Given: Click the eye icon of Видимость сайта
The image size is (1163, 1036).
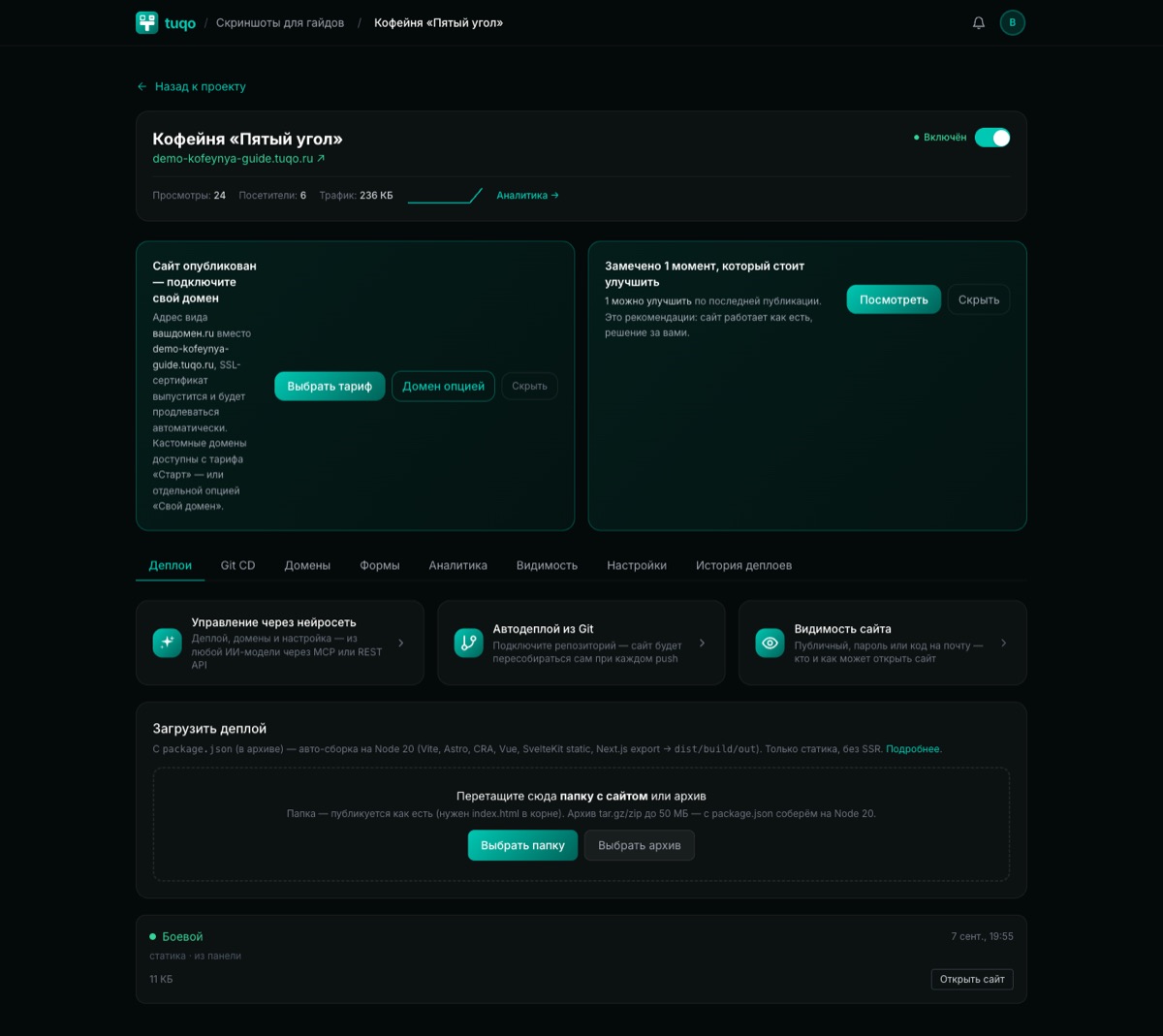Looking at the screenshot, I should click(770, 643).
